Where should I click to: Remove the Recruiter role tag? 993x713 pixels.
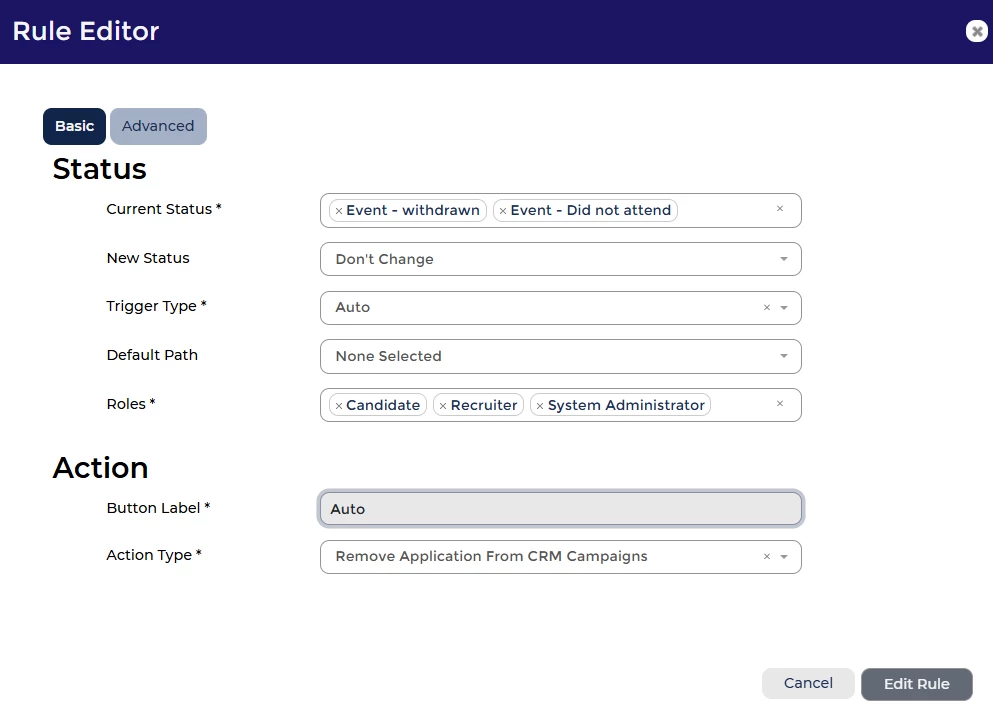click(x=443, y=406)
